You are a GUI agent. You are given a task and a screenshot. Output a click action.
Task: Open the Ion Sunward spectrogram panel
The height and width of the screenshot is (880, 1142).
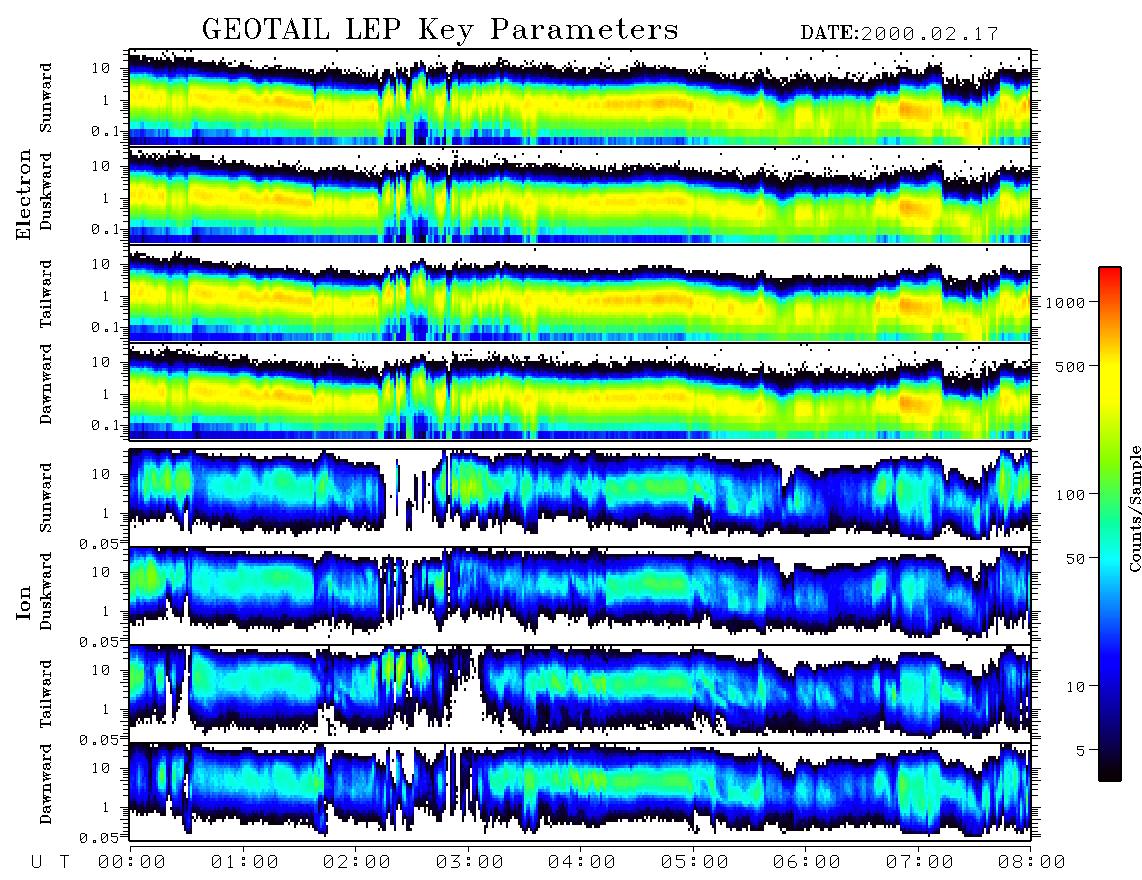[580, 498]
